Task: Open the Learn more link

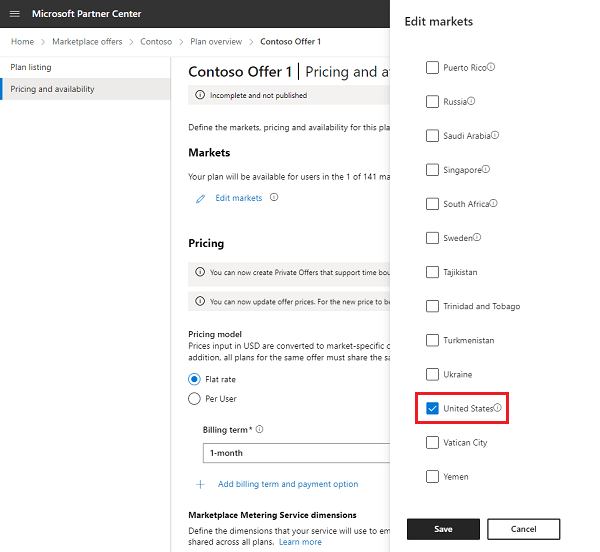Action: coord(300,542)
